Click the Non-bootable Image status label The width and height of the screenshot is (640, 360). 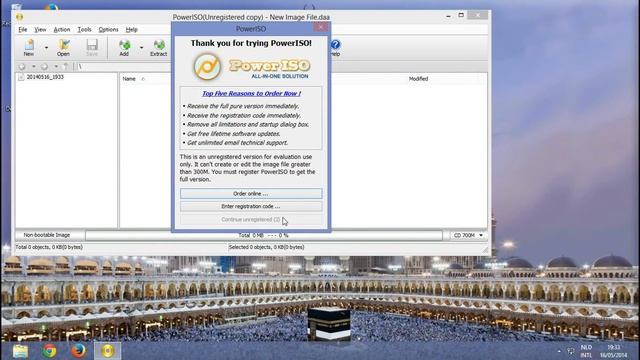pos(47,235)
